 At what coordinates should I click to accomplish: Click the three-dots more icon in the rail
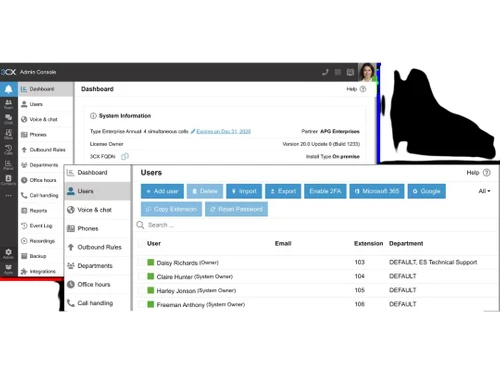tap(9, 195)
